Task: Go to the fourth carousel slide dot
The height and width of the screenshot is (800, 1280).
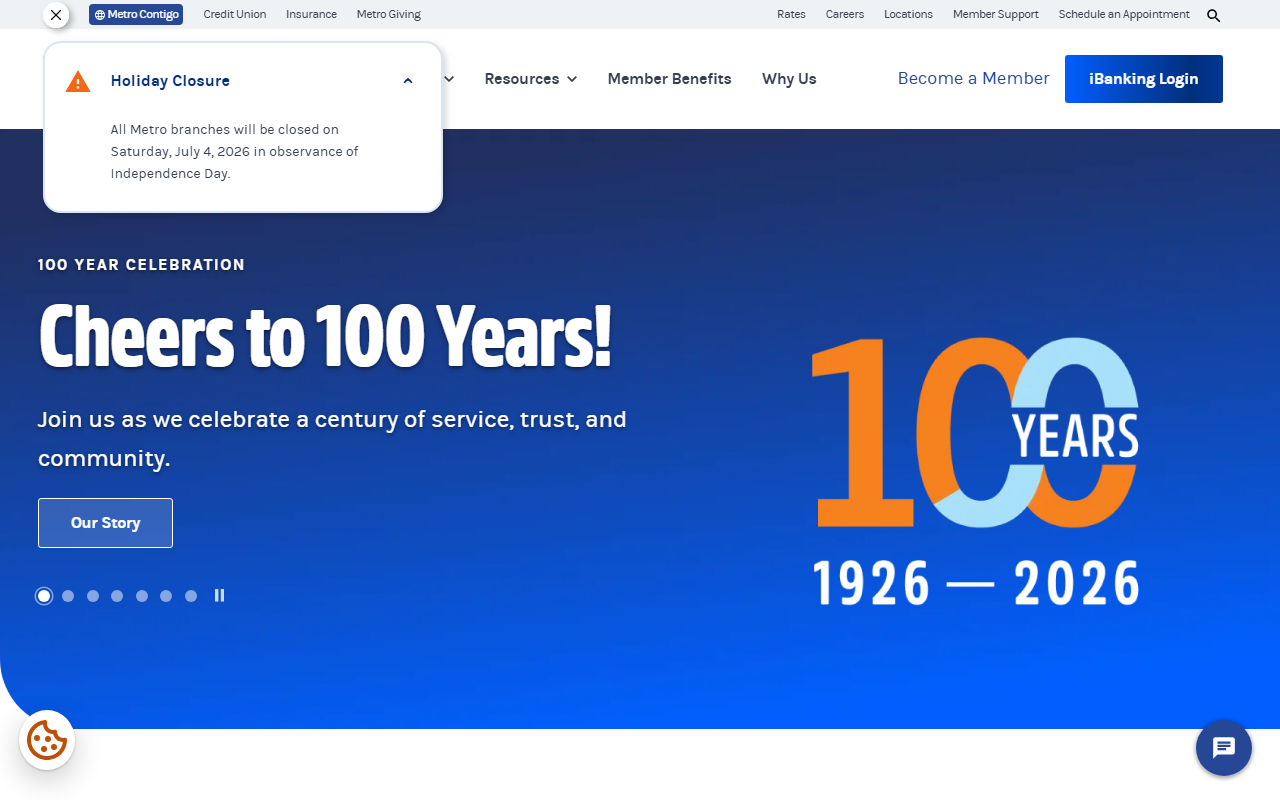Action: pos(117,596)
